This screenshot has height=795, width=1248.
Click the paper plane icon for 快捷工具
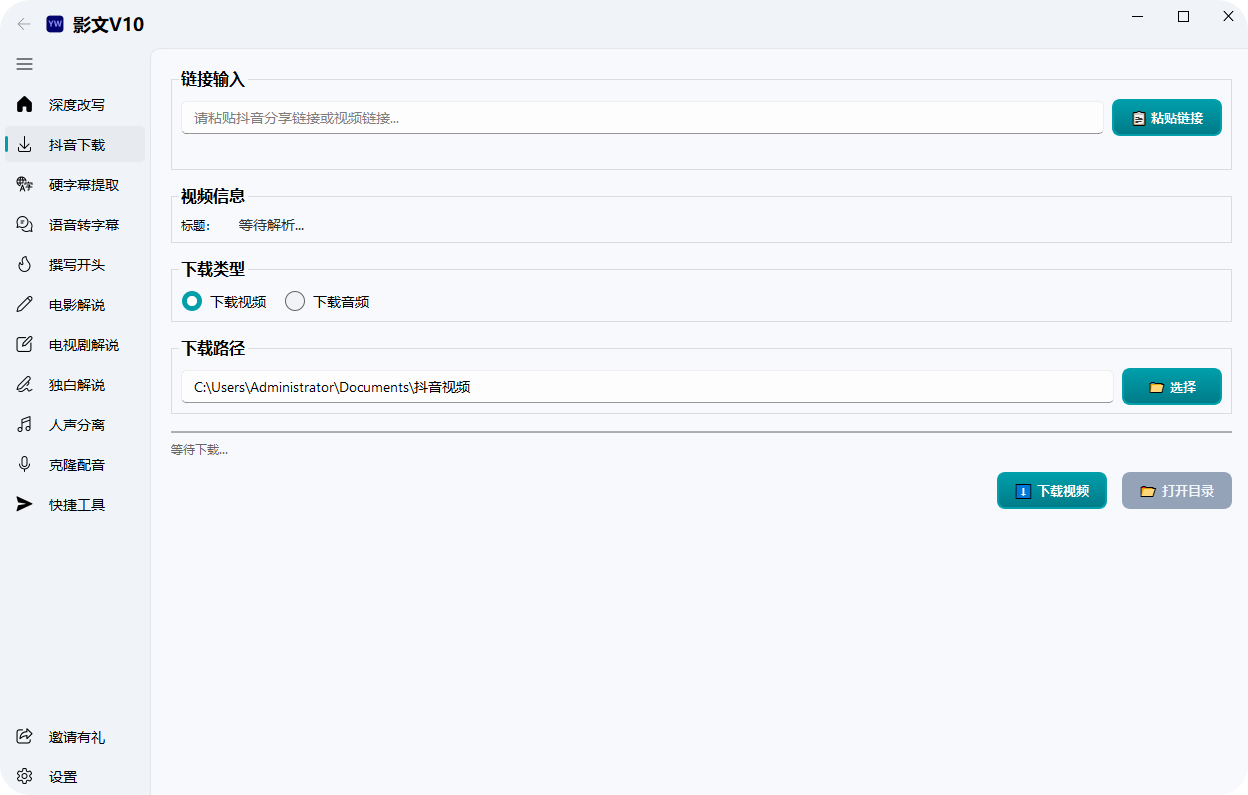pyautogui.click(x=25, y=505)
